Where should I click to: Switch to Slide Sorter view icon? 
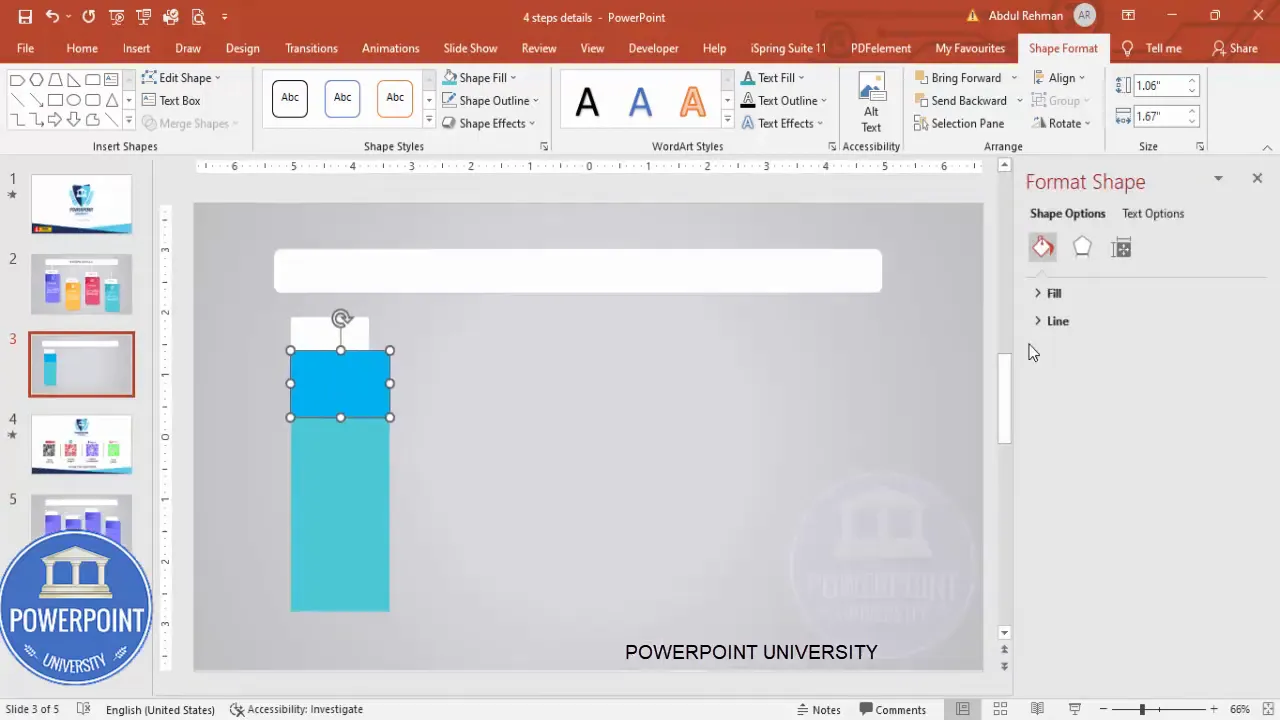(x=1000, y=710)
